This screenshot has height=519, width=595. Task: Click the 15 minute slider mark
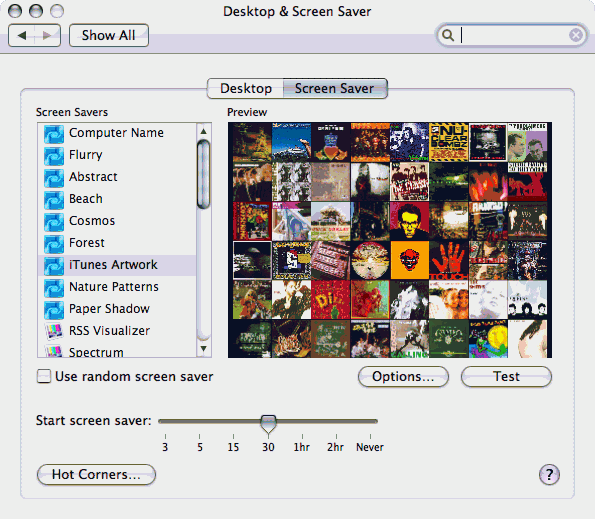click(233, 447)
